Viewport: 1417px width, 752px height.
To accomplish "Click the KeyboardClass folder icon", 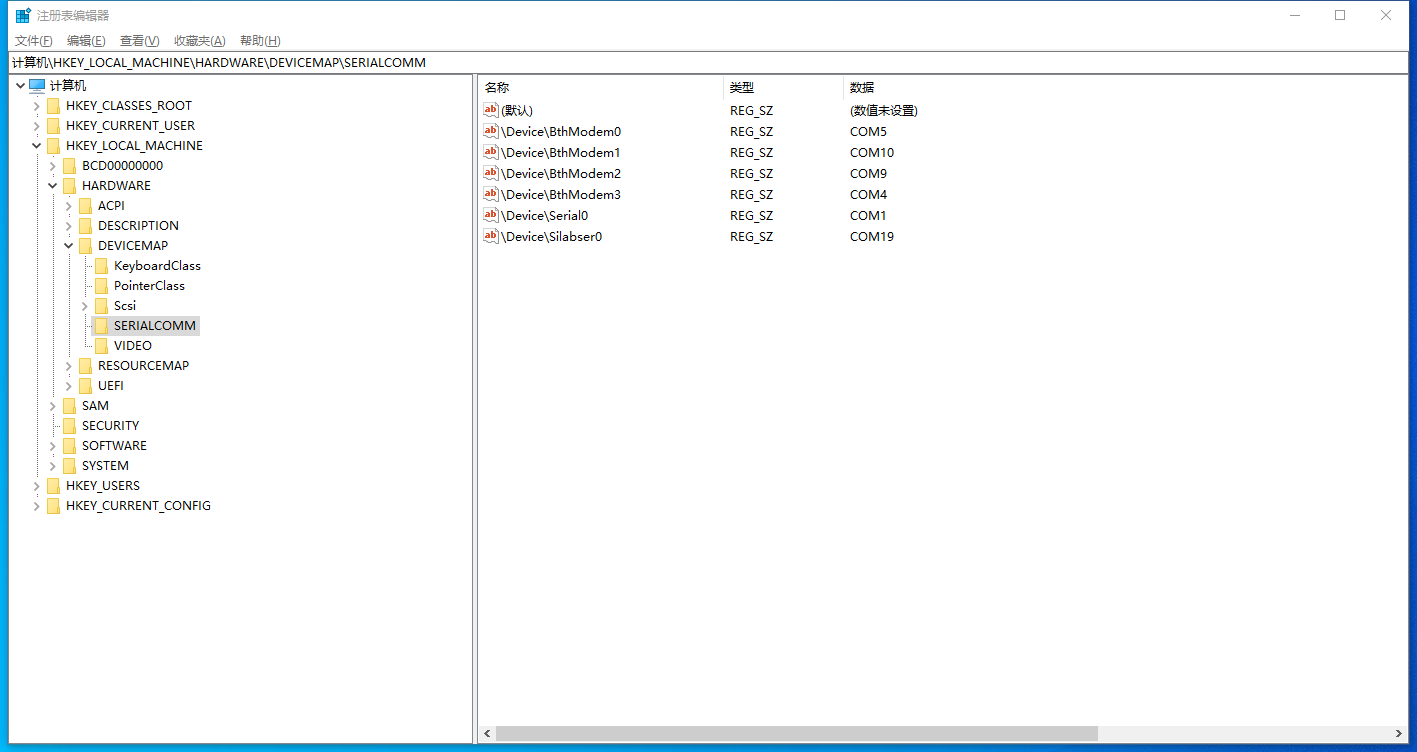I will click(103, 265).
